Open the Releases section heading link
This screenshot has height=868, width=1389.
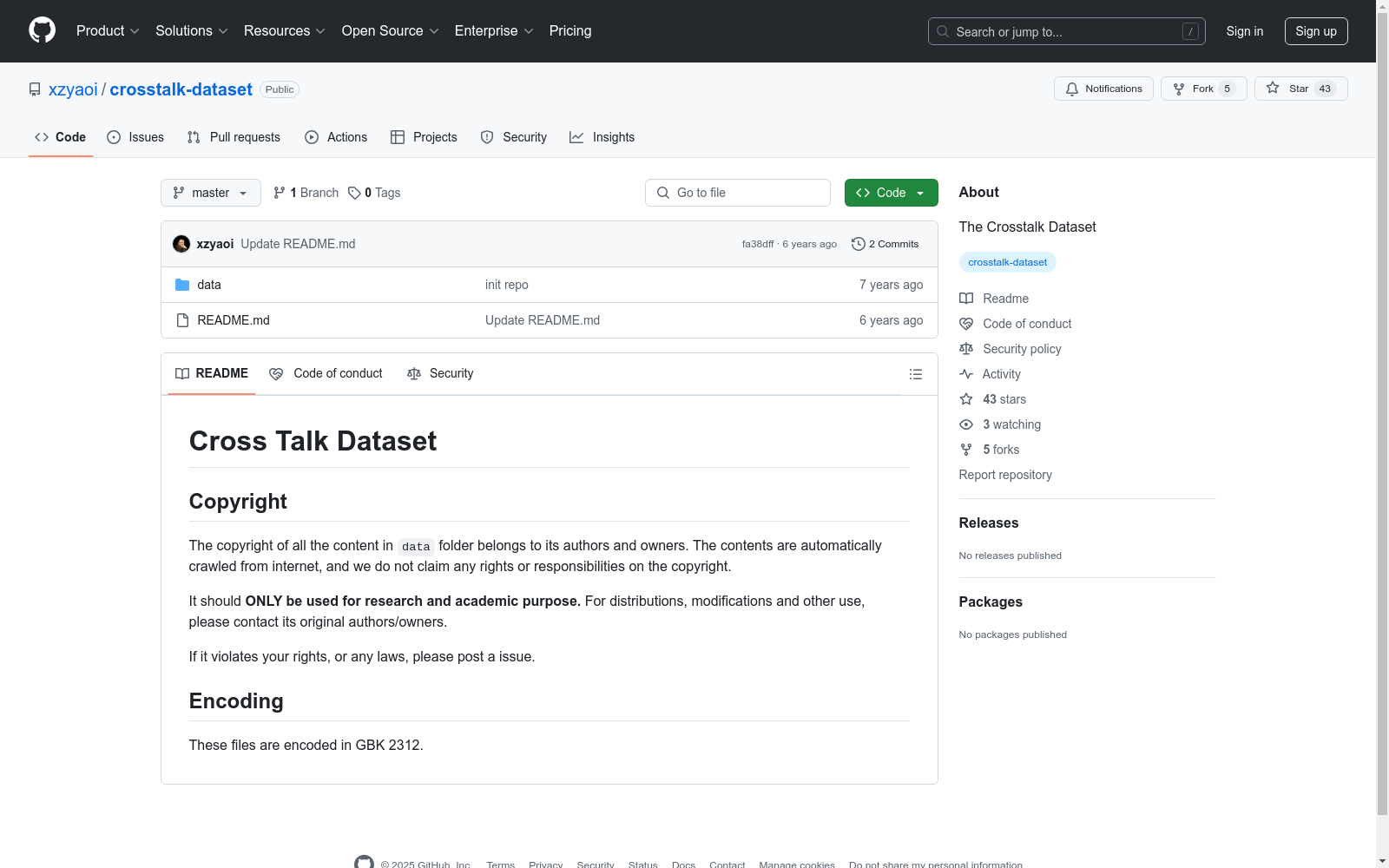tap(989, 523)
